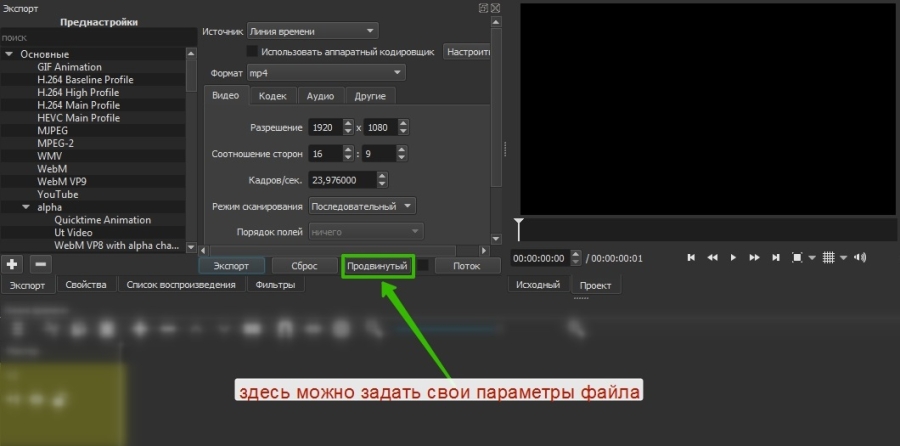This screenshot has width=900, height=446.
Task: Skip to the end of the video
Action: tap(775, 258)
